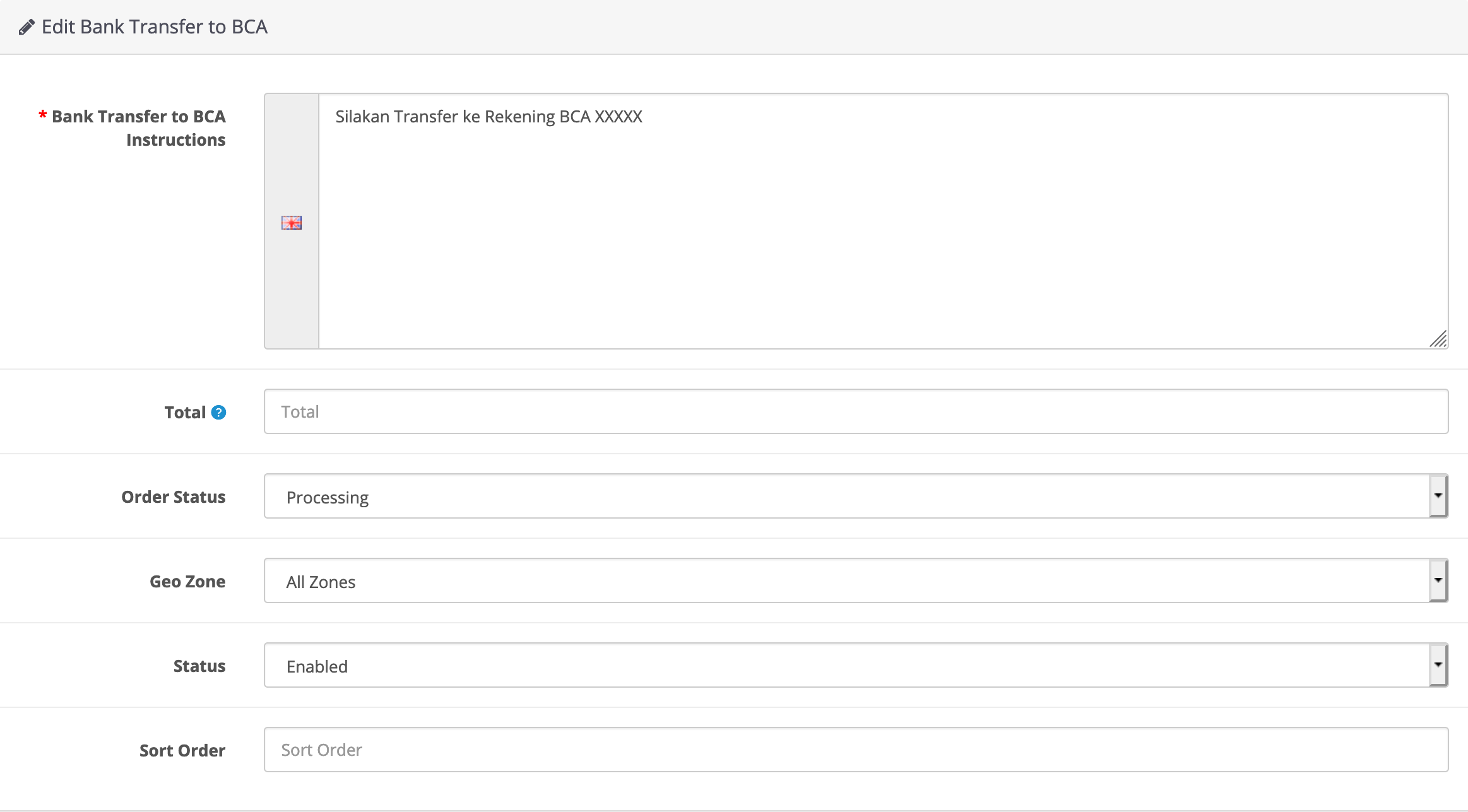Click the Status field label
1468x812 pixels.
[x=199, y=666]
